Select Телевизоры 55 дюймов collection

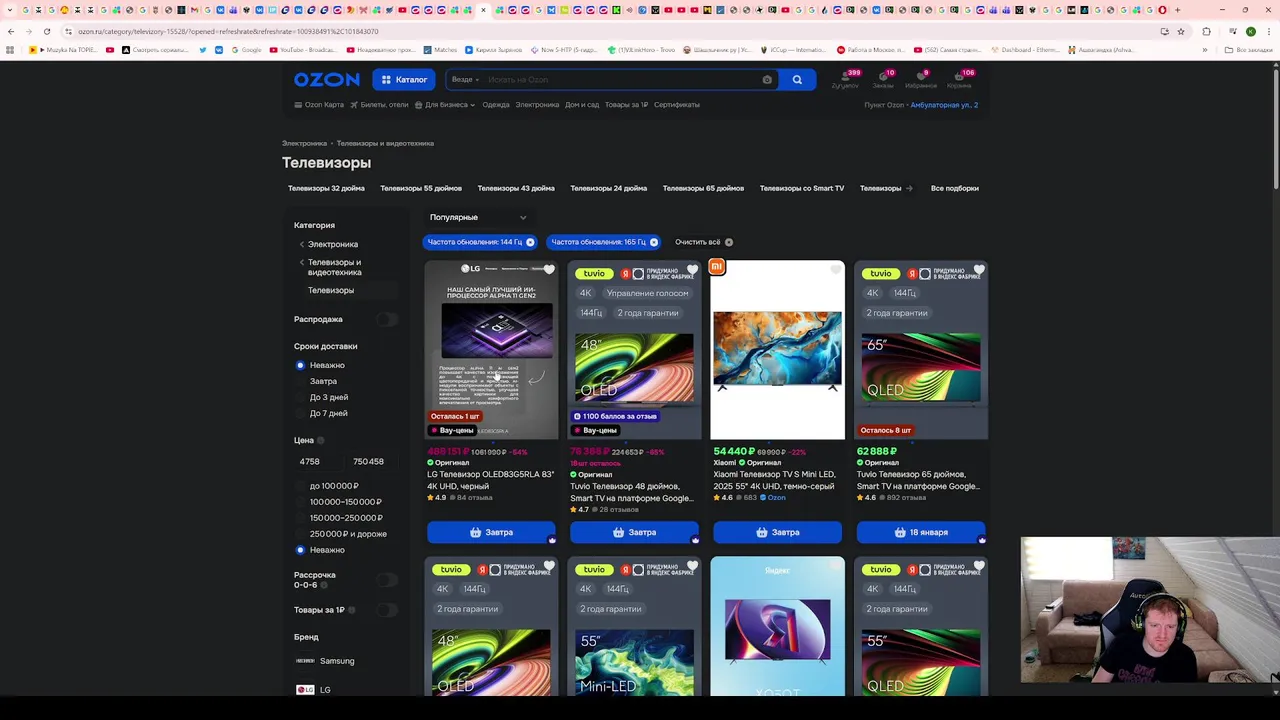pyautogui.click(x=421, y=188)
